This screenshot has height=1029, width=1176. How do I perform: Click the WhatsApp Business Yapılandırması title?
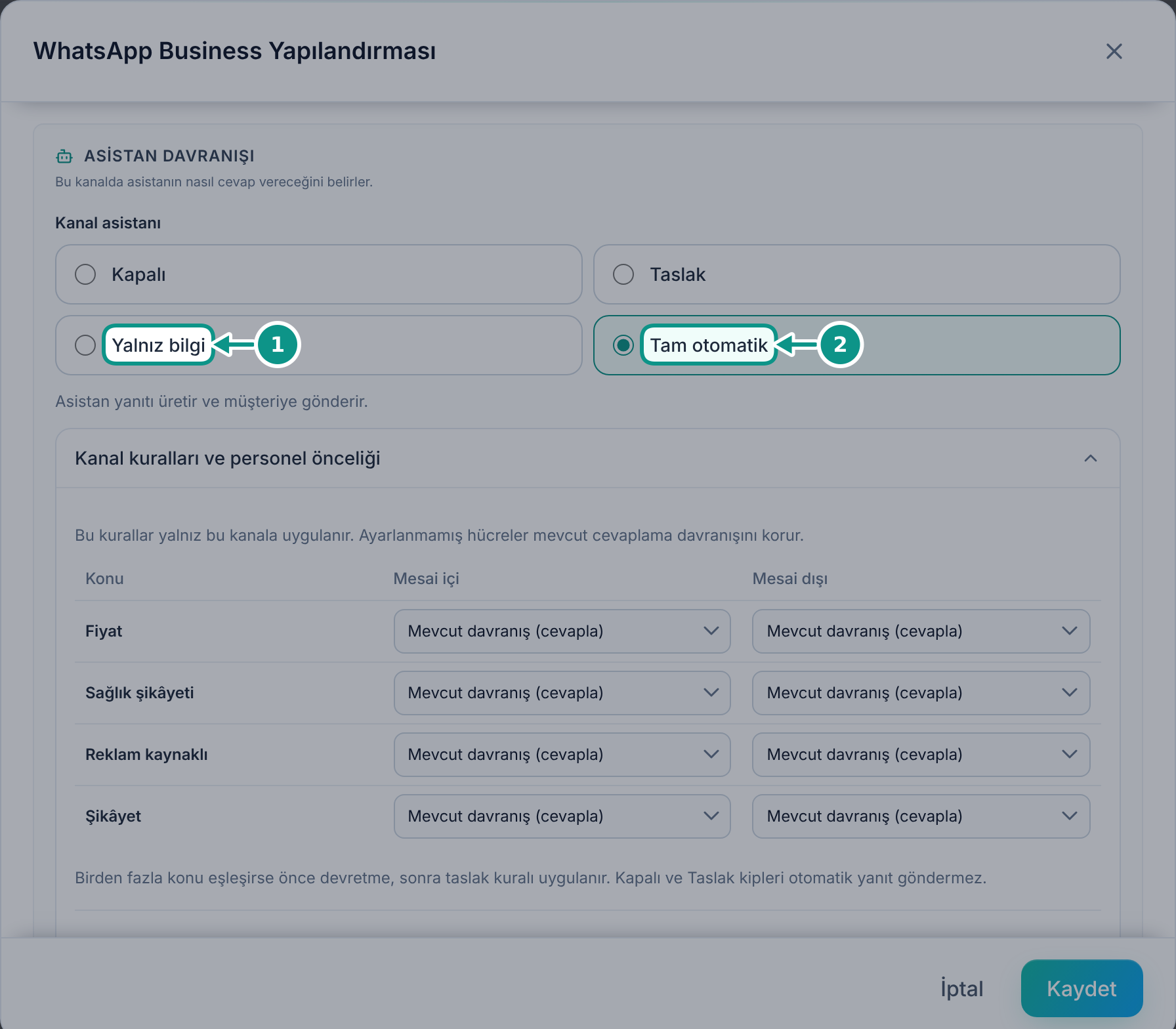[234, 51]
